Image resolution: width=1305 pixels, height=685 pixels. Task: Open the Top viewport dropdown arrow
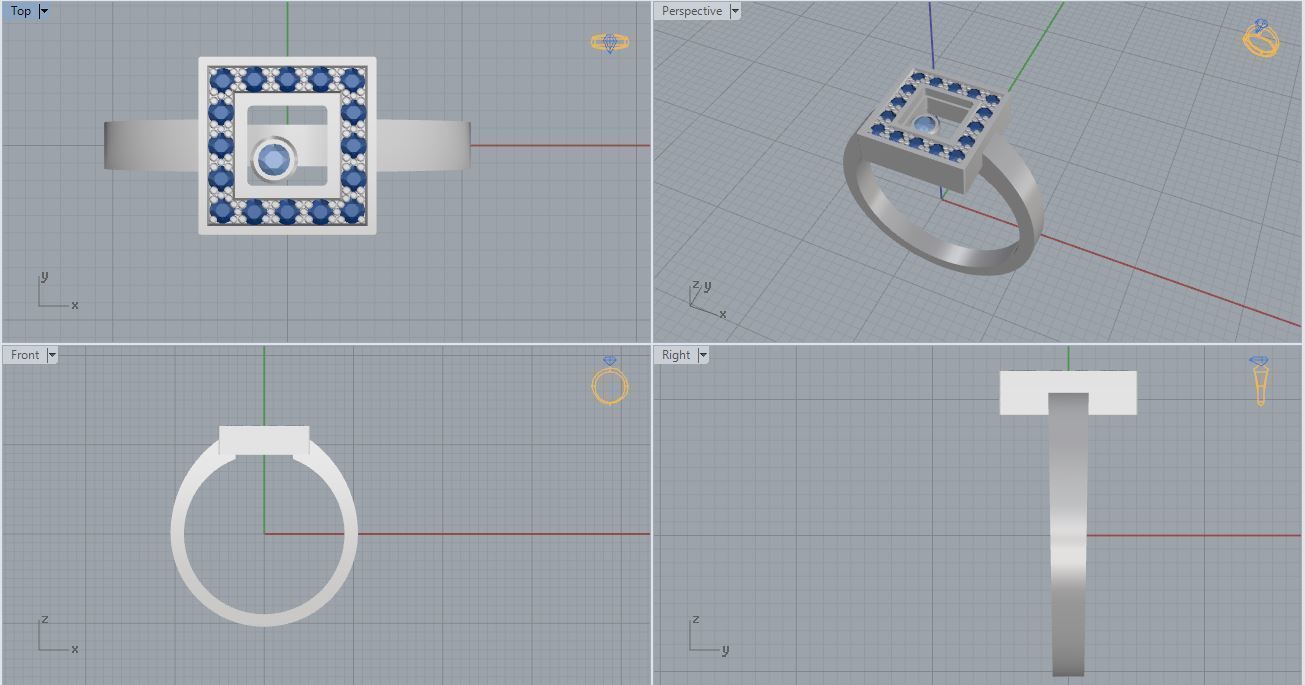pos(44,11)
